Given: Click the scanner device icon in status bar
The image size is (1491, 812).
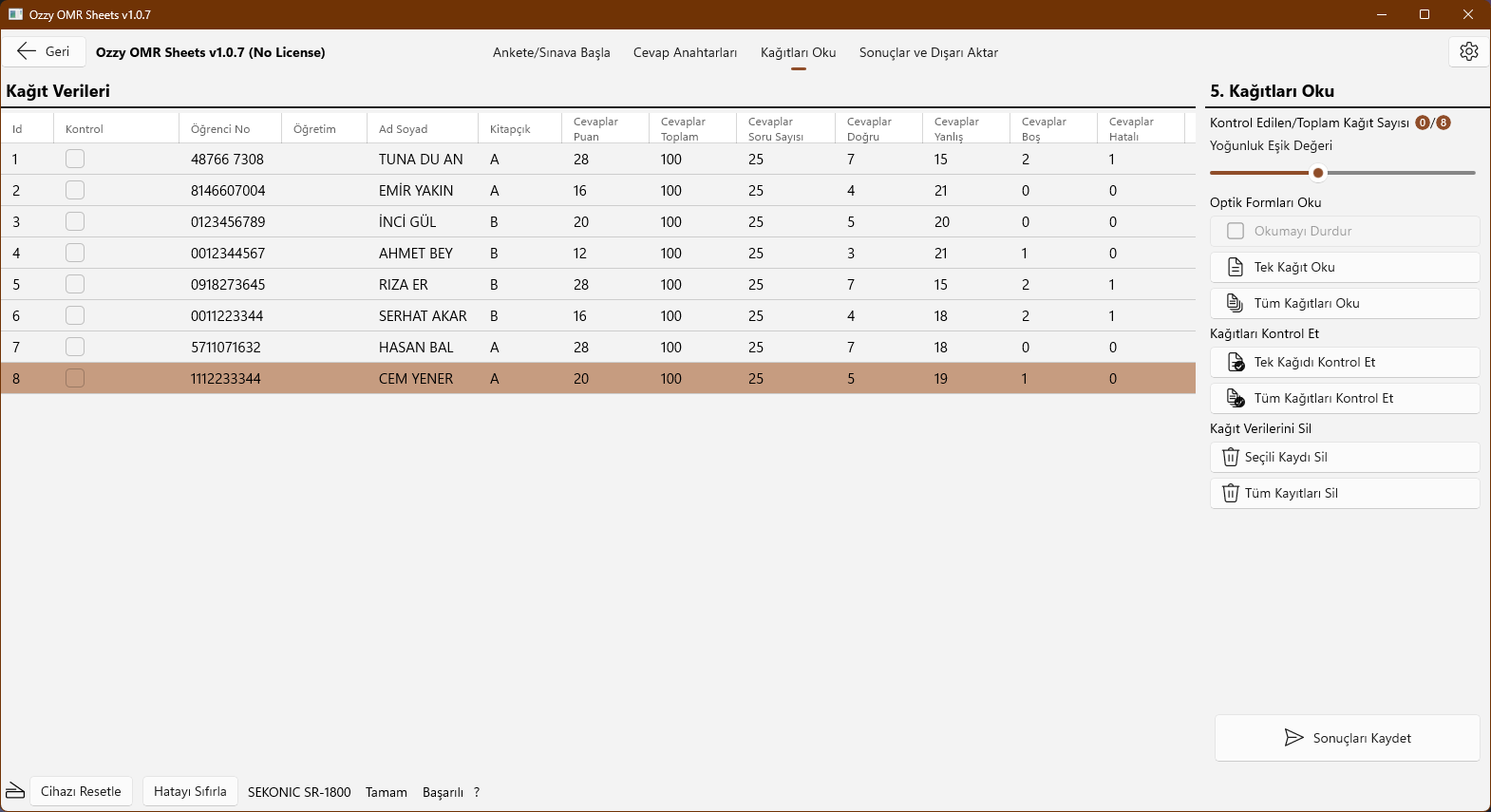Looking at the screenshot, I should (15, 791).
